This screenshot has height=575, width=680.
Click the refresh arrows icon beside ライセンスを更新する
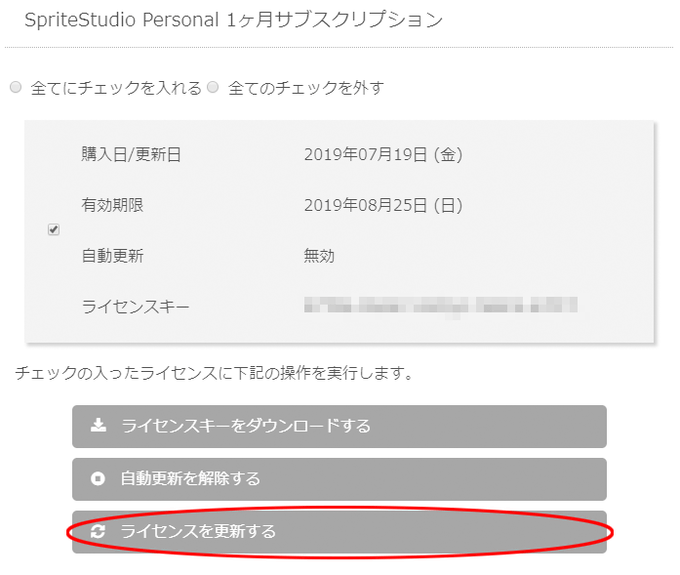[98, 532]
